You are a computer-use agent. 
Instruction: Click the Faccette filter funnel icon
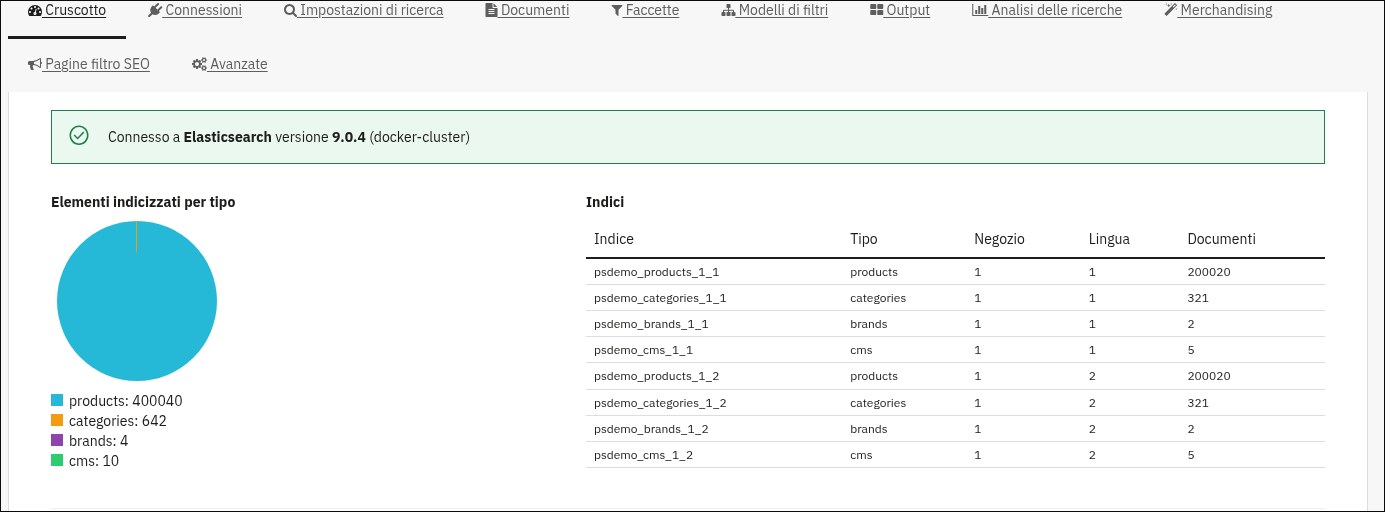[x=617, y=11]
